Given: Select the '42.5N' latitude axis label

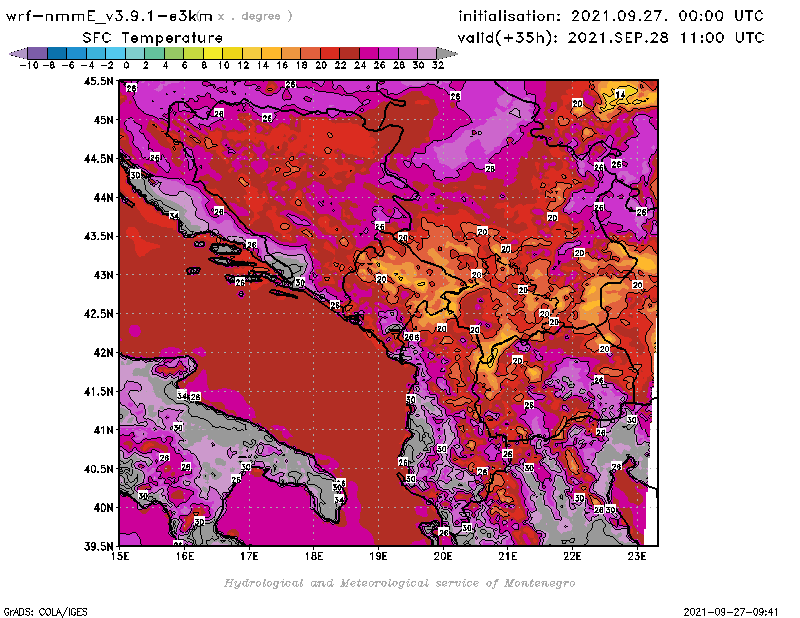Looking at the screenshot, I should click(x=99, y=314).
